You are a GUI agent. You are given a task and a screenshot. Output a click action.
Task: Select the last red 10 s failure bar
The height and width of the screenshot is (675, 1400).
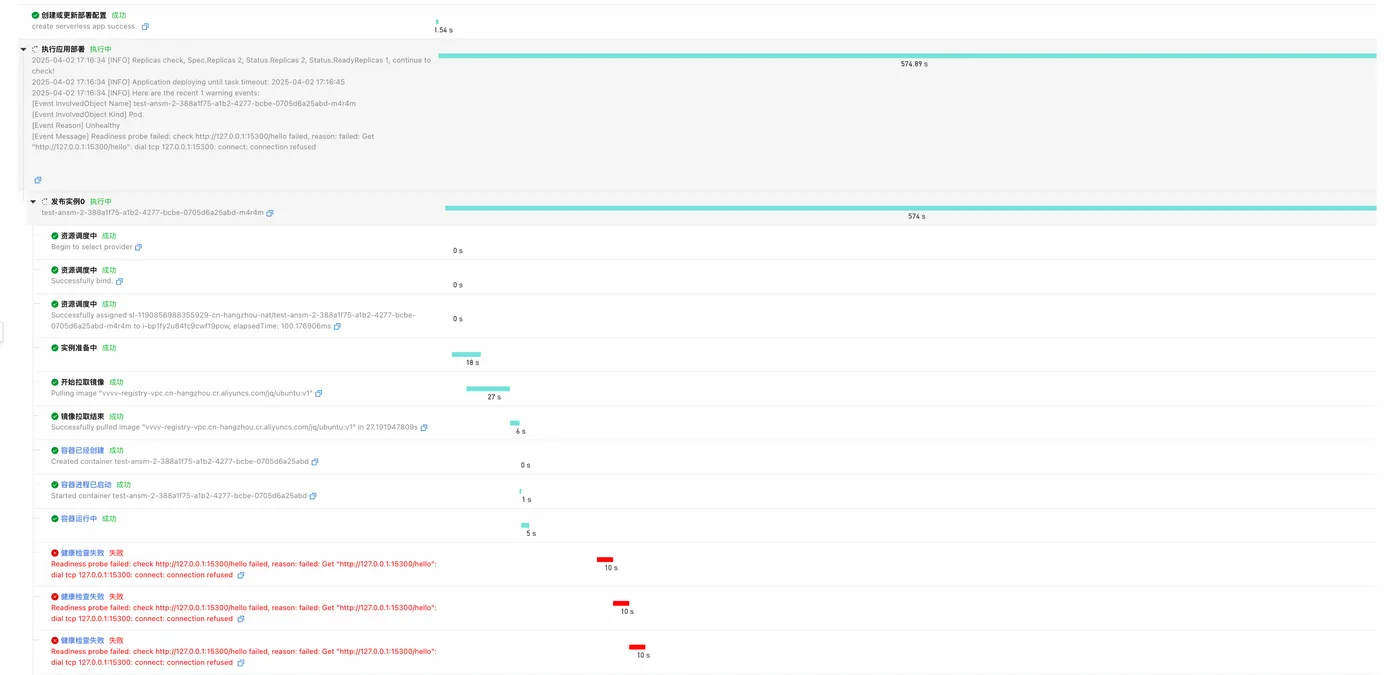click(637, 647)
